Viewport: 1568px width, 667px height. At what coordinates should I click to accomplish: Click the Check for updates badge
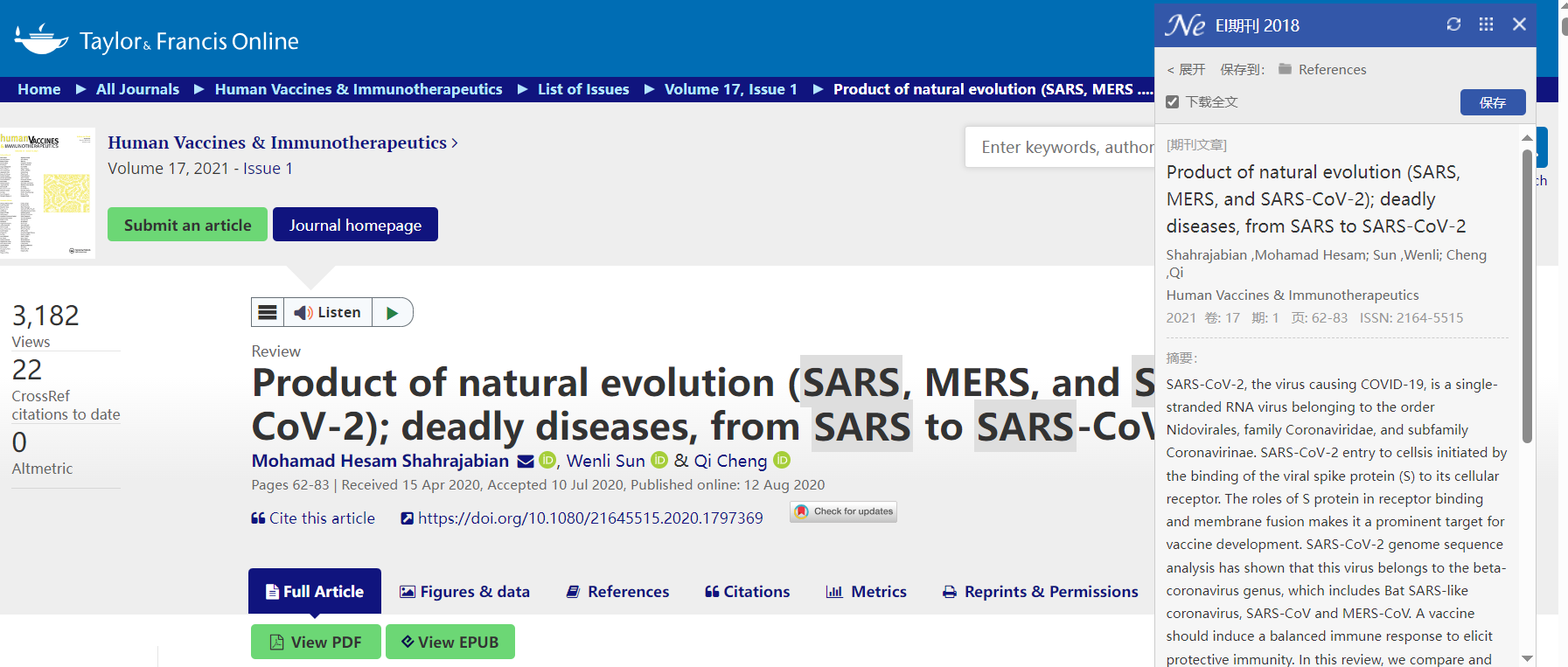coord(844,511)
